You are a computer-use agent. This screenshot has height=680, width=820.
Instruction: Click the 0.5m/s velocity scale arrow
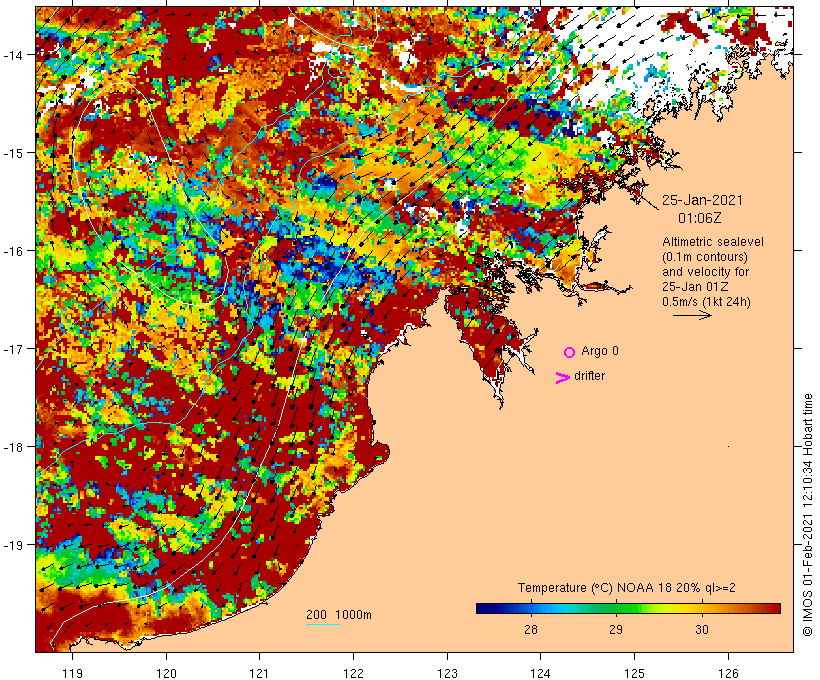[692, 315]
